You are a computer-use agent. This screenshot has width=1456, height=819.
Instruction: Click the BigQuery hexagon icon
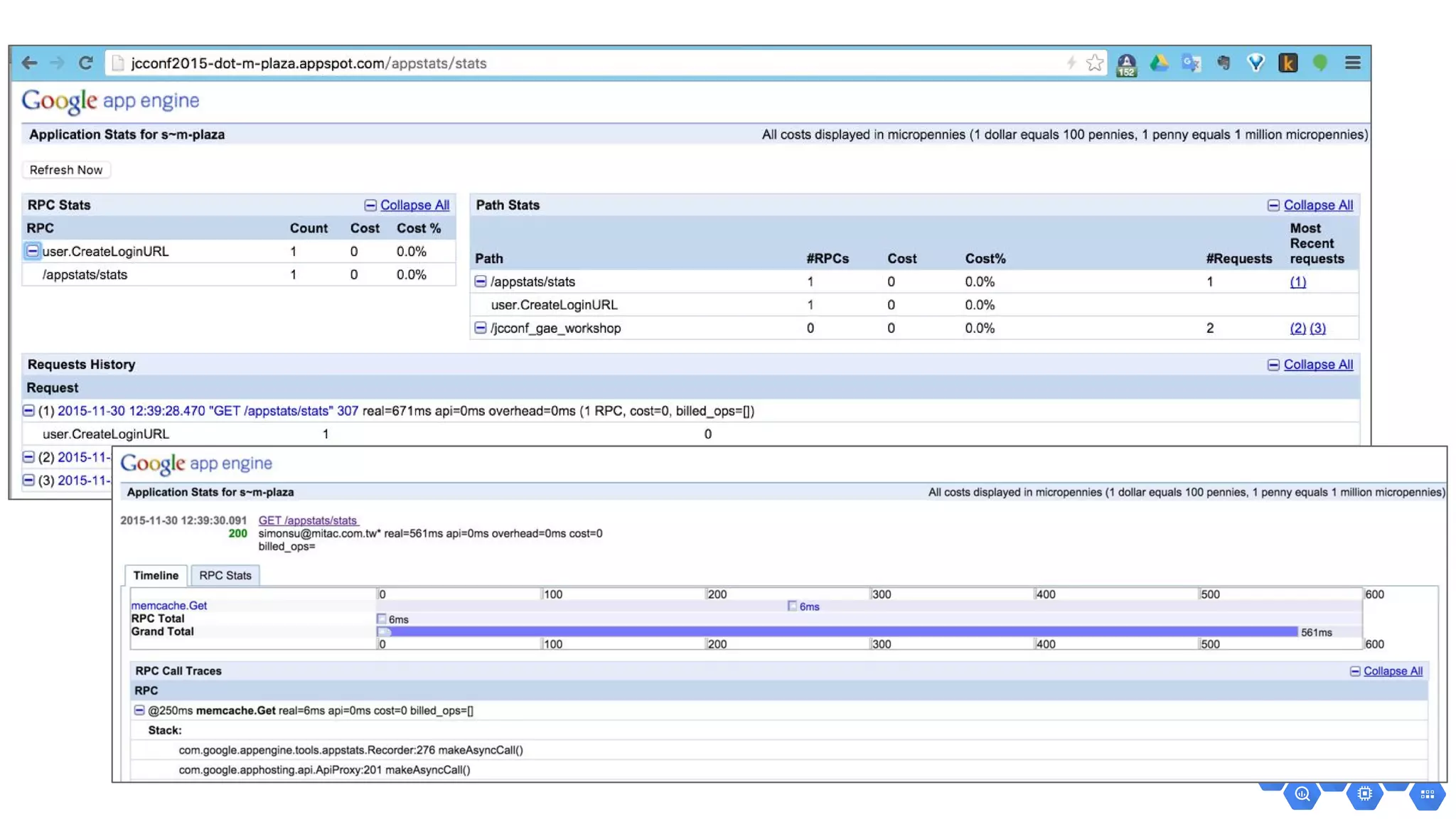pyautogui.click(x=1302, y=794)
